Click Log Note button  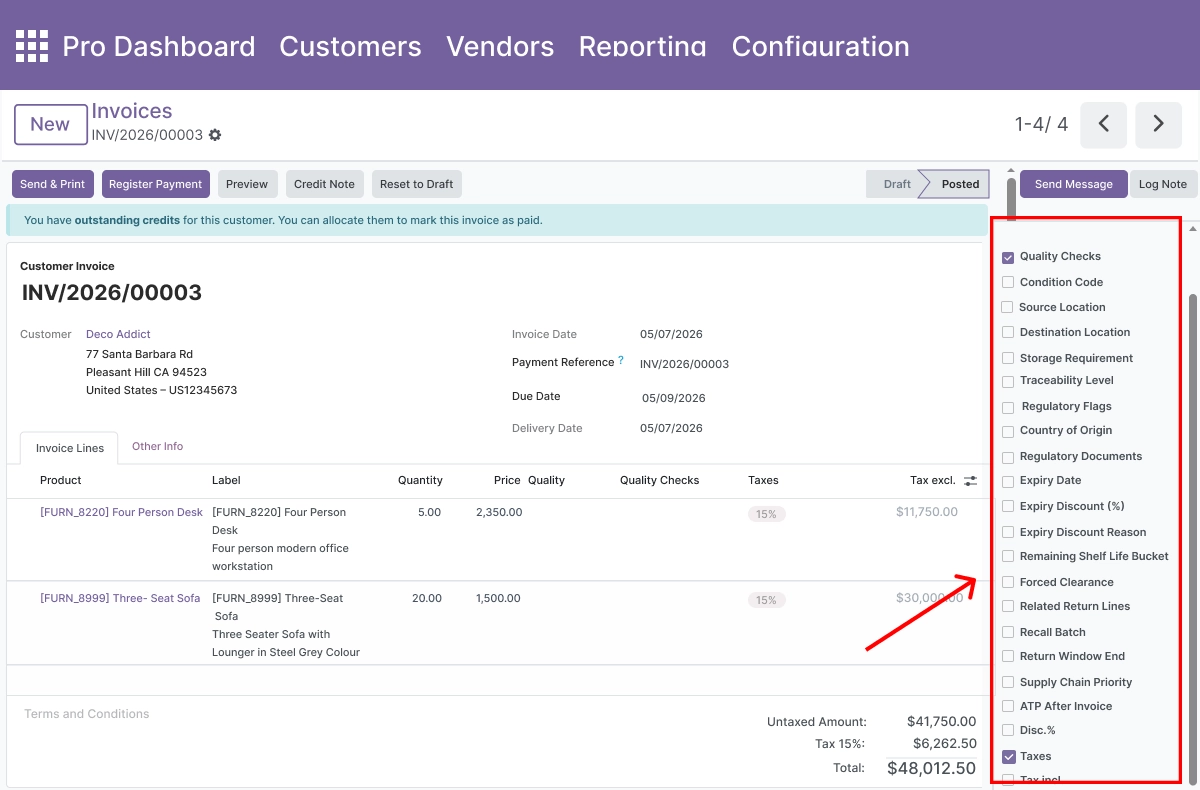click(x=1163, y=184)
